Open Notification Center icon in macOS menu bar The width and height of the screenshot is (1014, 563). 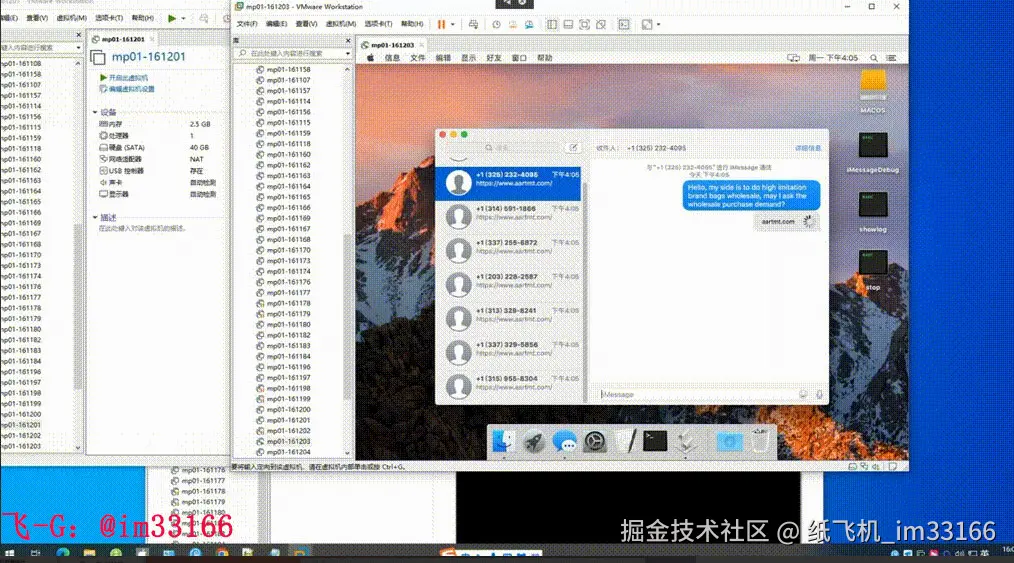pyautogui.click(x=891, y=58)
